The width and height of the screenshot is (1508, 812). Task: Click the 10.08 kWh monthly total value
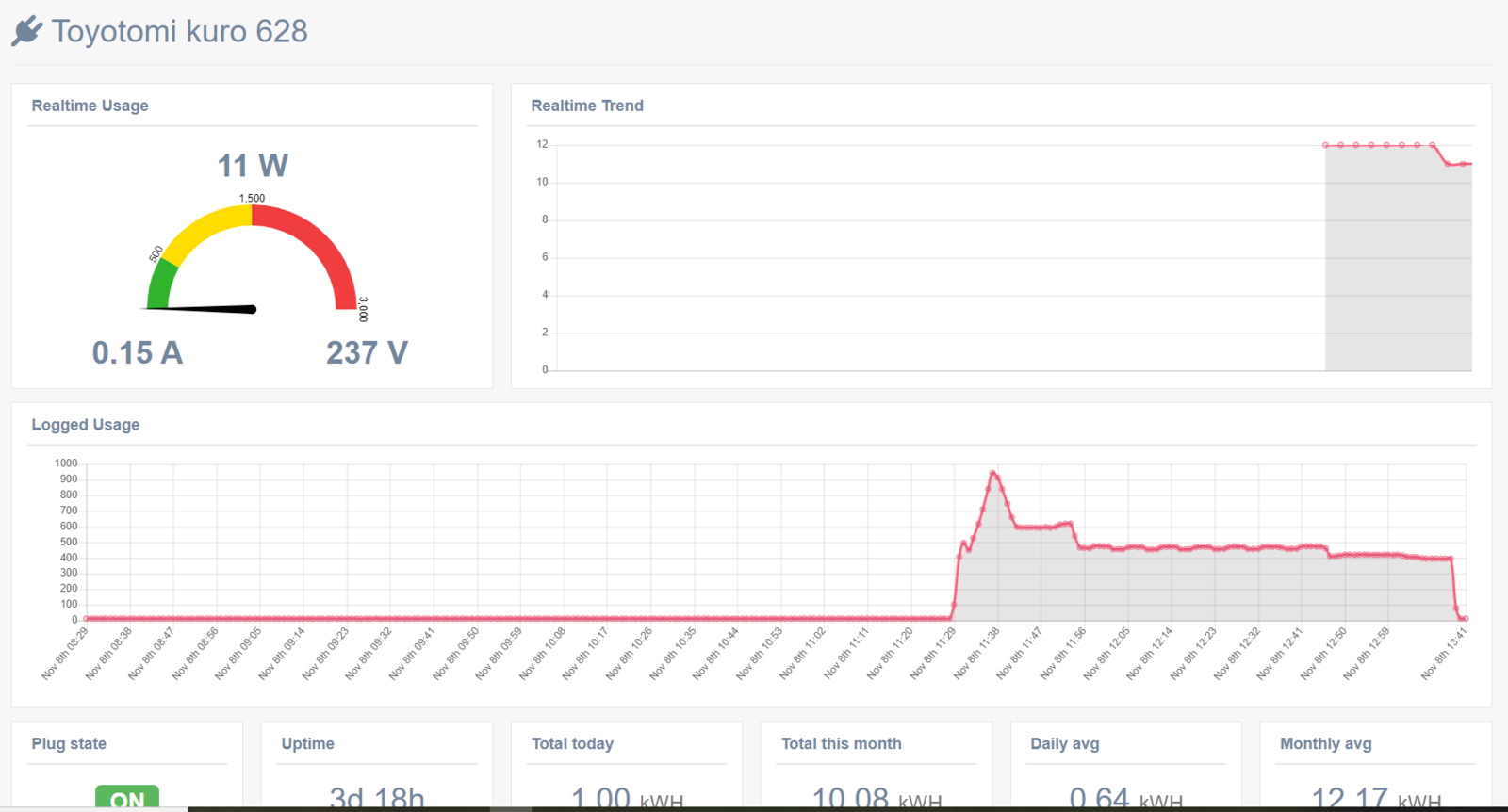click(x=877, y=798)
